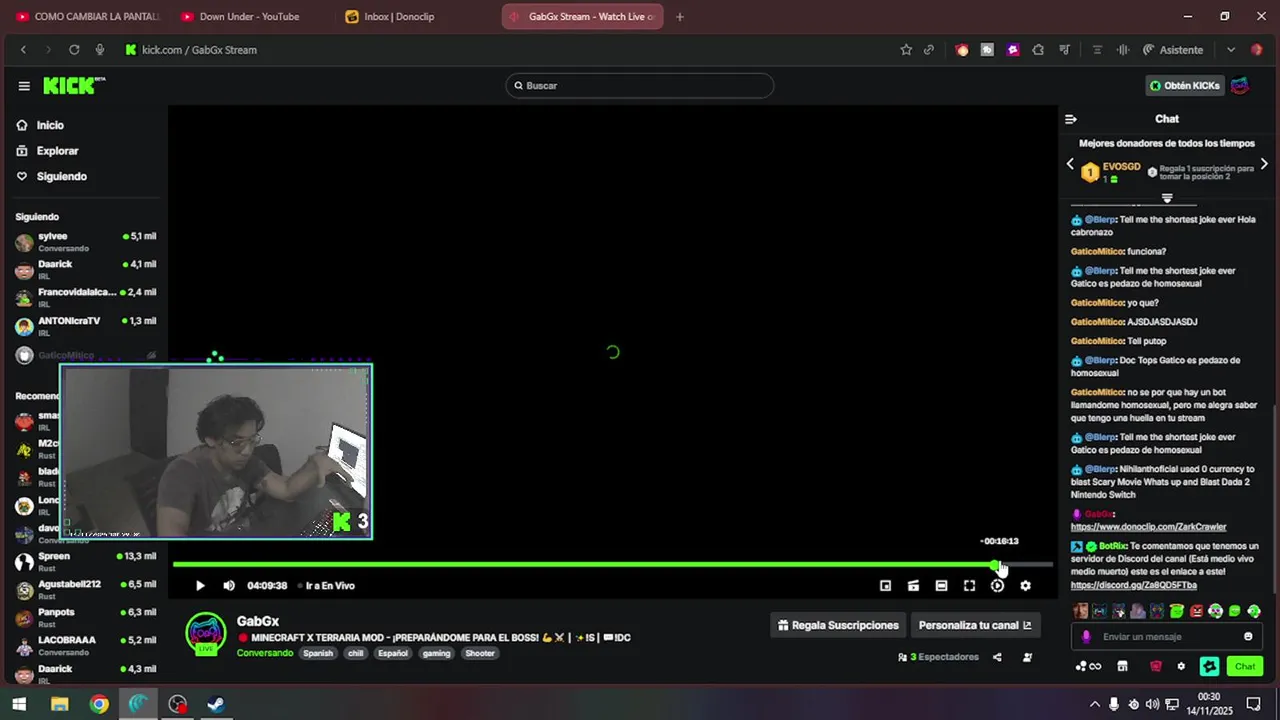Select the chill tag
The height and width of the screenshot is (720, 1280).
[x=355, y=653]
